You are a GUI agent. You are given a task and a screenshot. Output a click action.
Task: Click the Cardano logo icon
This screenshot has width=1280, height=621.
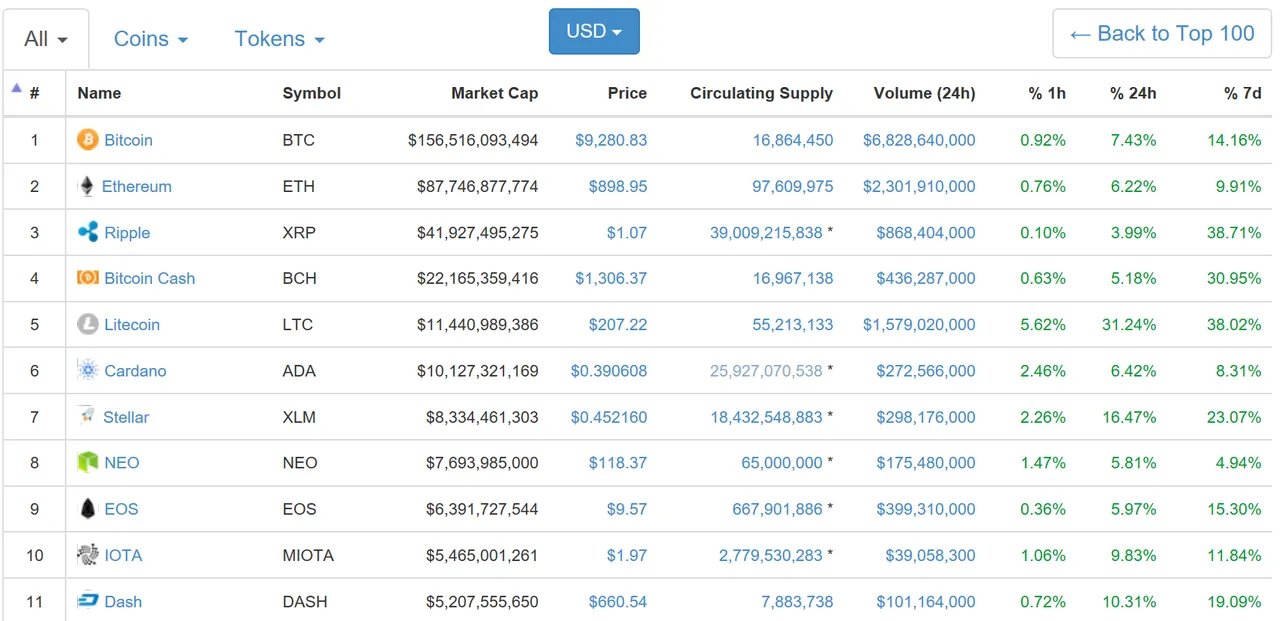(88, 370)
